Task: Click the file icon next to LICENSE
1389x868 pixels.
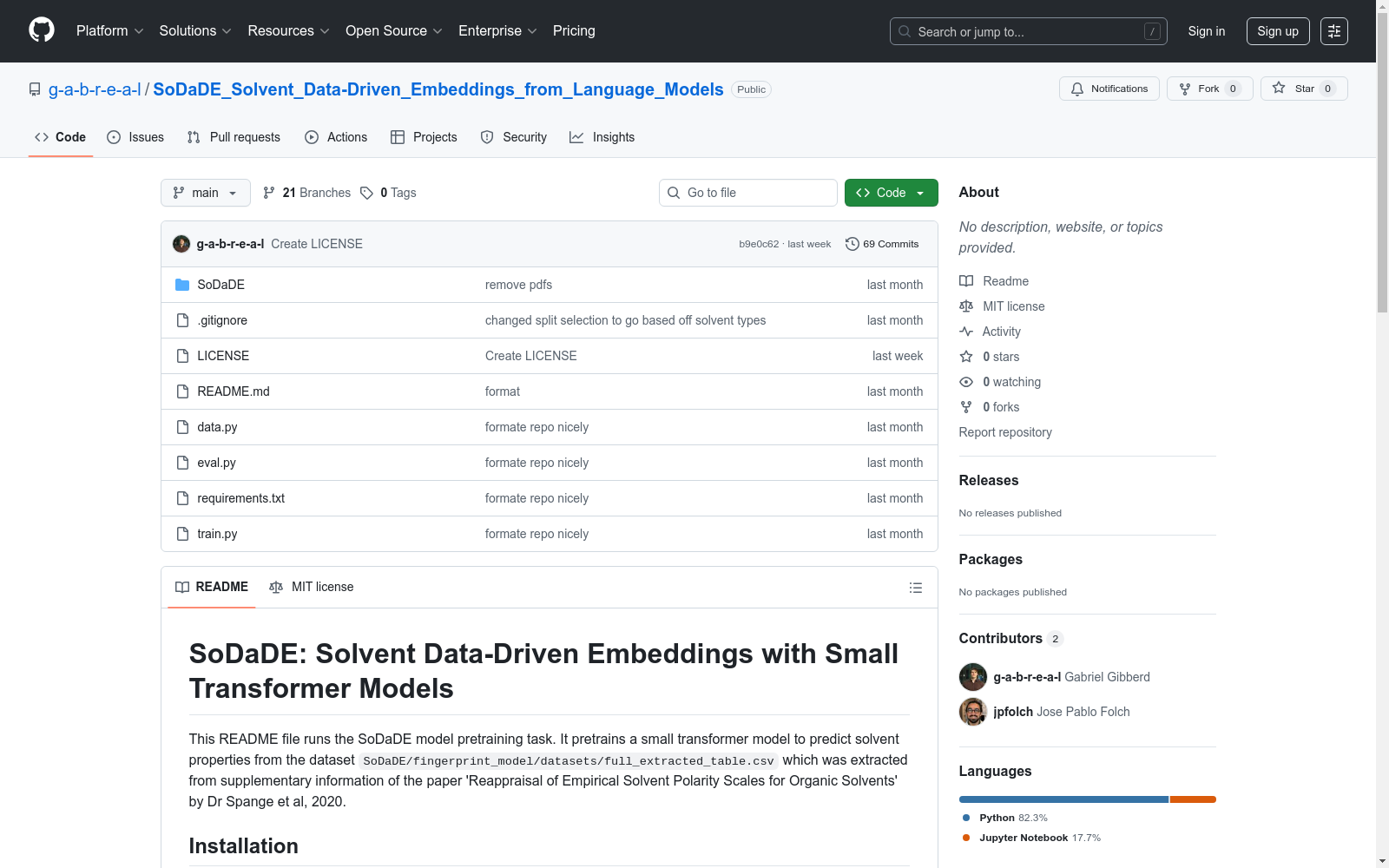Action: coord(182,356)
